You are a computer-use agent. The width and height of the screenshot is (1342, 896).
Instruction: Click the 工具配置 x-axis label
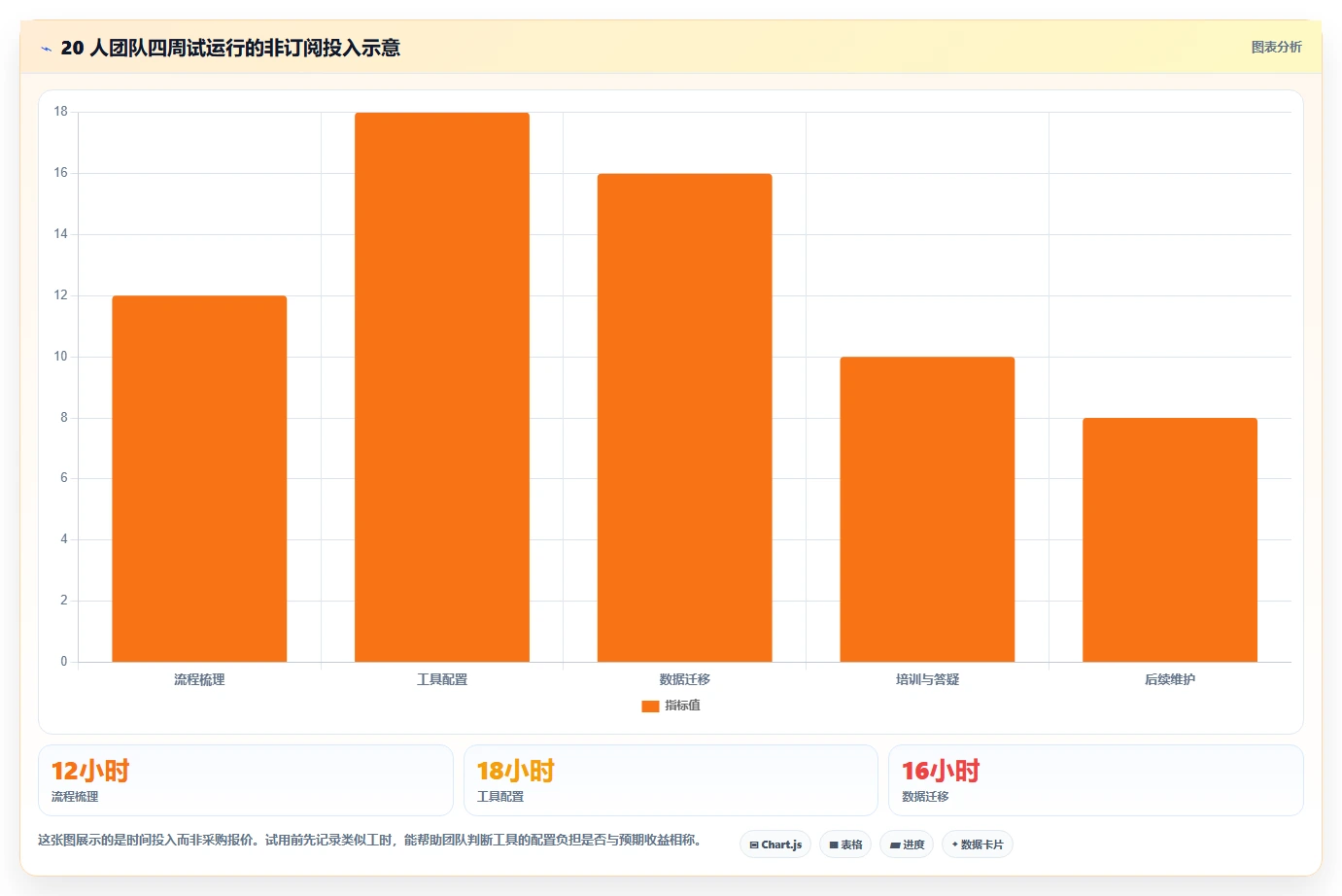click(x=442, y=680)
